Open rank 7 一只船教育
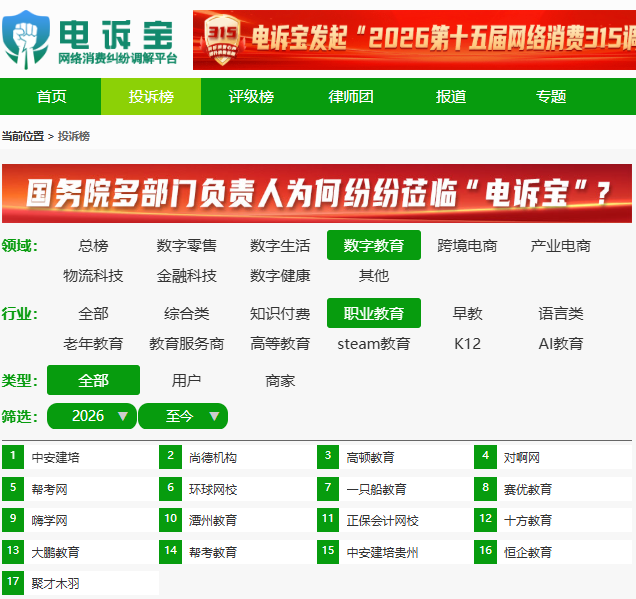The width and height of the screenshot is (636, 599). (x=376, y=489)
